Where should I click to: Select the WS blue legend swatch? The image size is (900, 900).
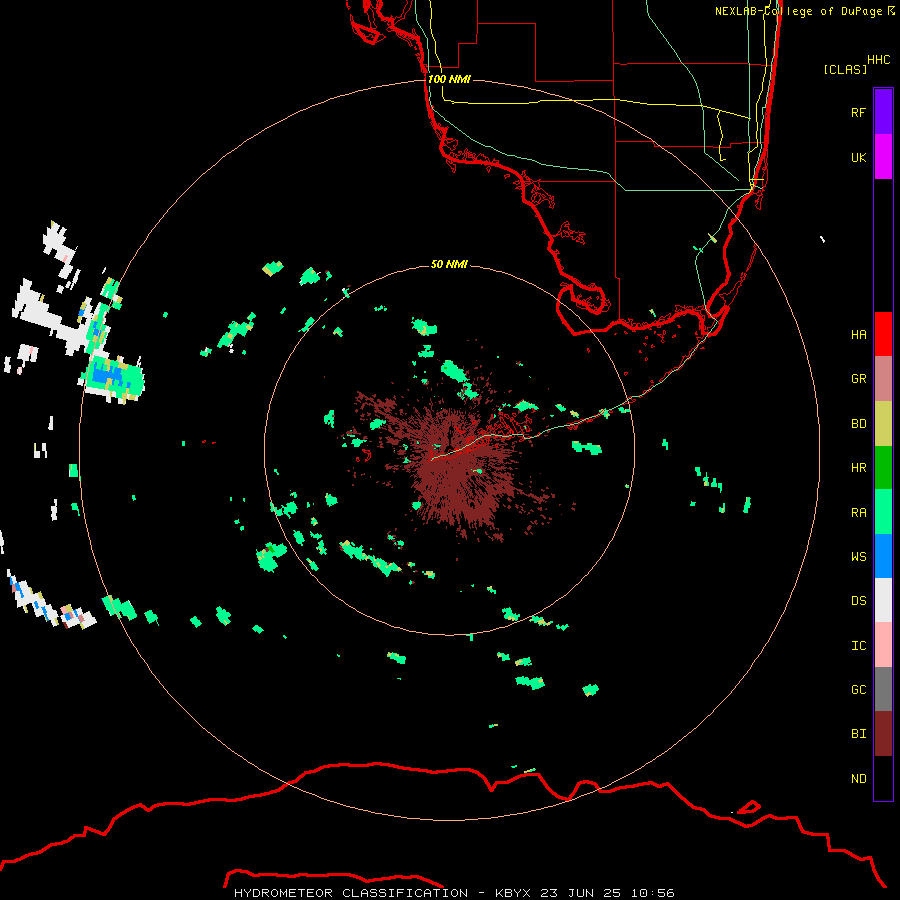point(883,556)
